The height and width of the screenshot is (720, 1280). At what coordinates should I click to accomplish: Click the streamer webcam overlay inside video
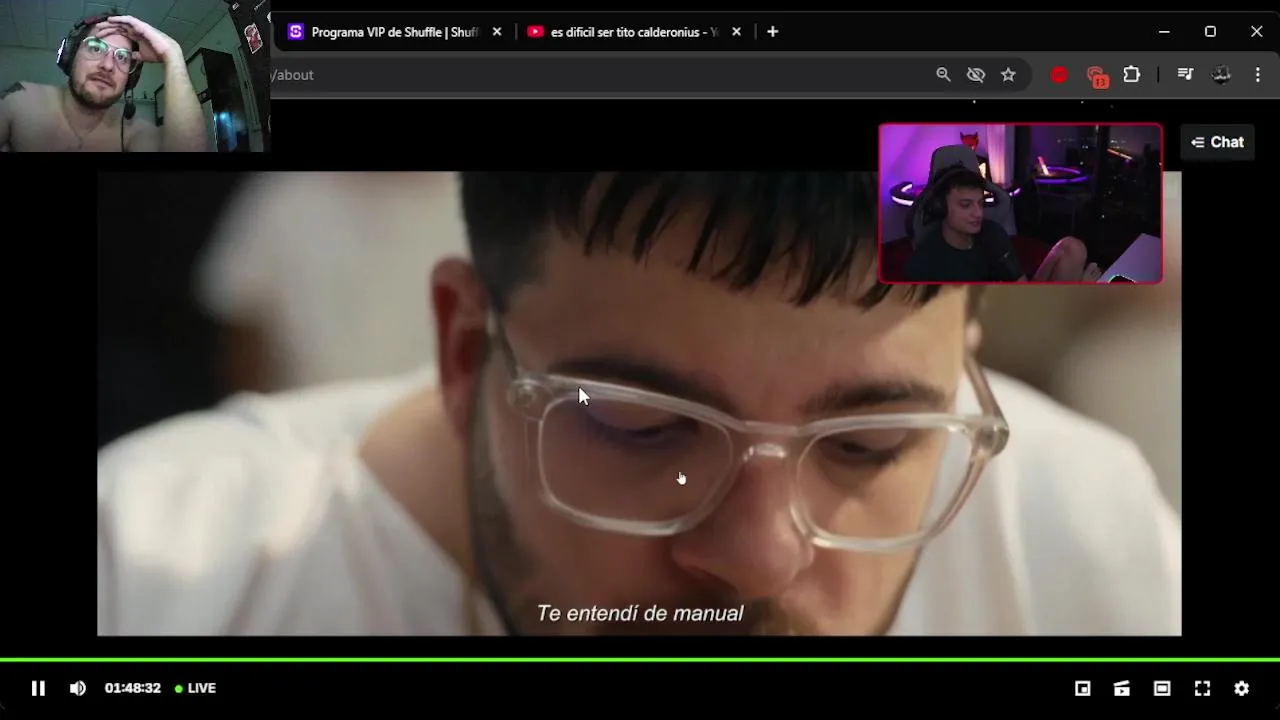pyautogui.click(x=1020, y=204)
